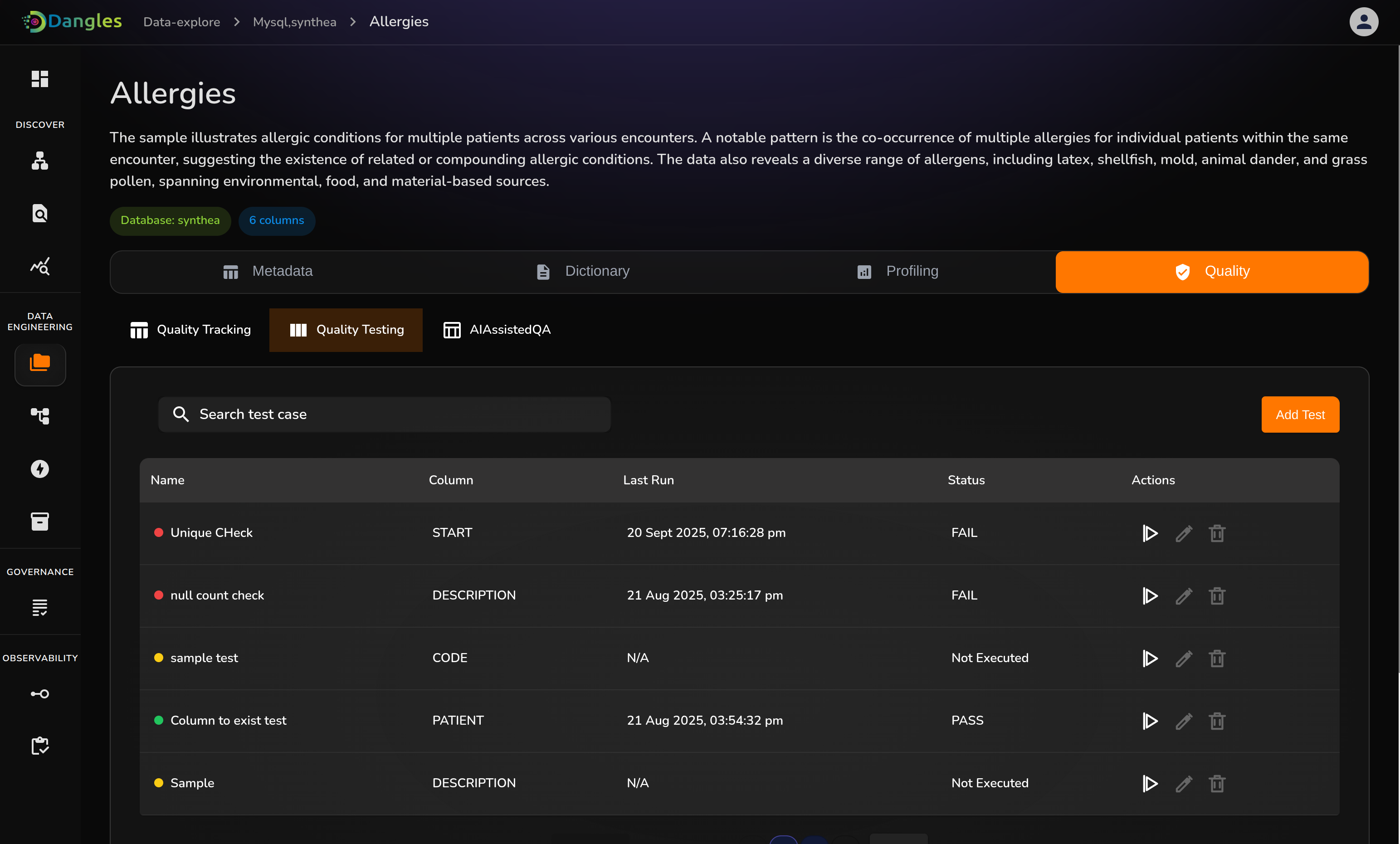
Task: Select the Quality Tracking sub-tab
Action: (x=190, y=330)
